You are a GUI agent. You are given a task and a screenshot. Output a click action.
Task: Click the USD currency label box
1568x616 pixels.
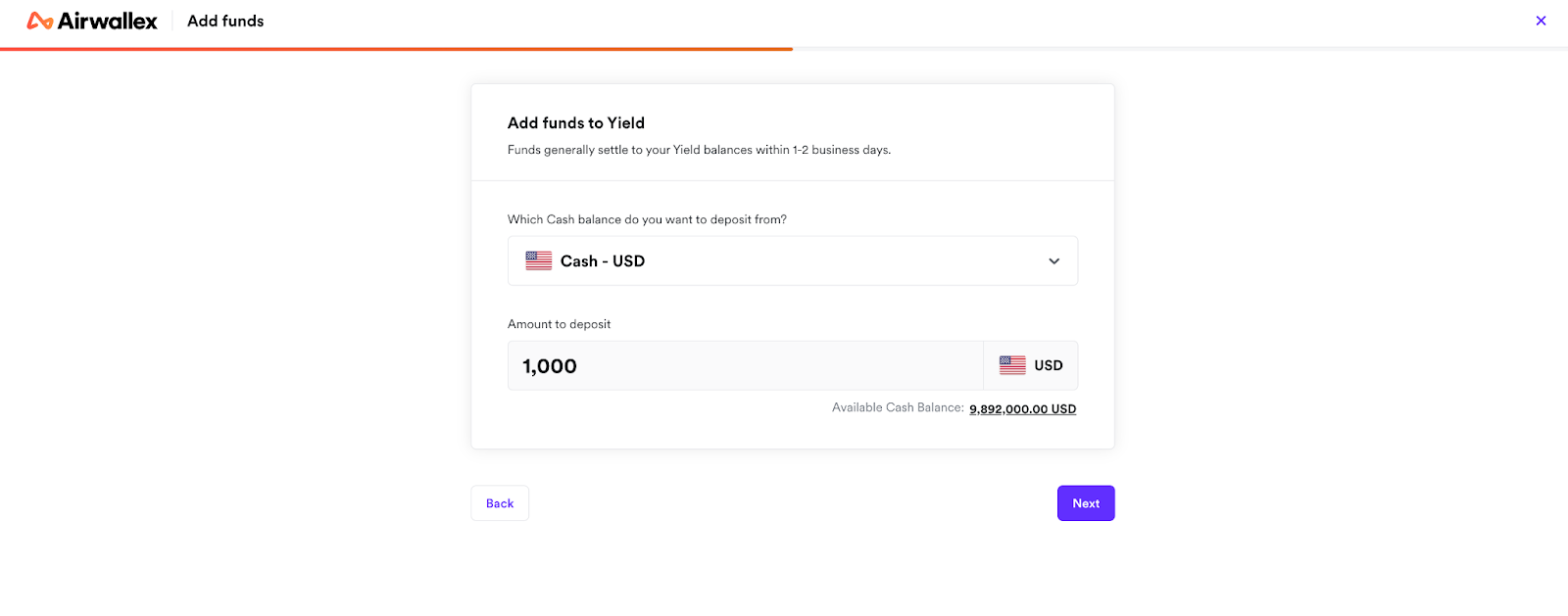click(x=1031, y=365)
